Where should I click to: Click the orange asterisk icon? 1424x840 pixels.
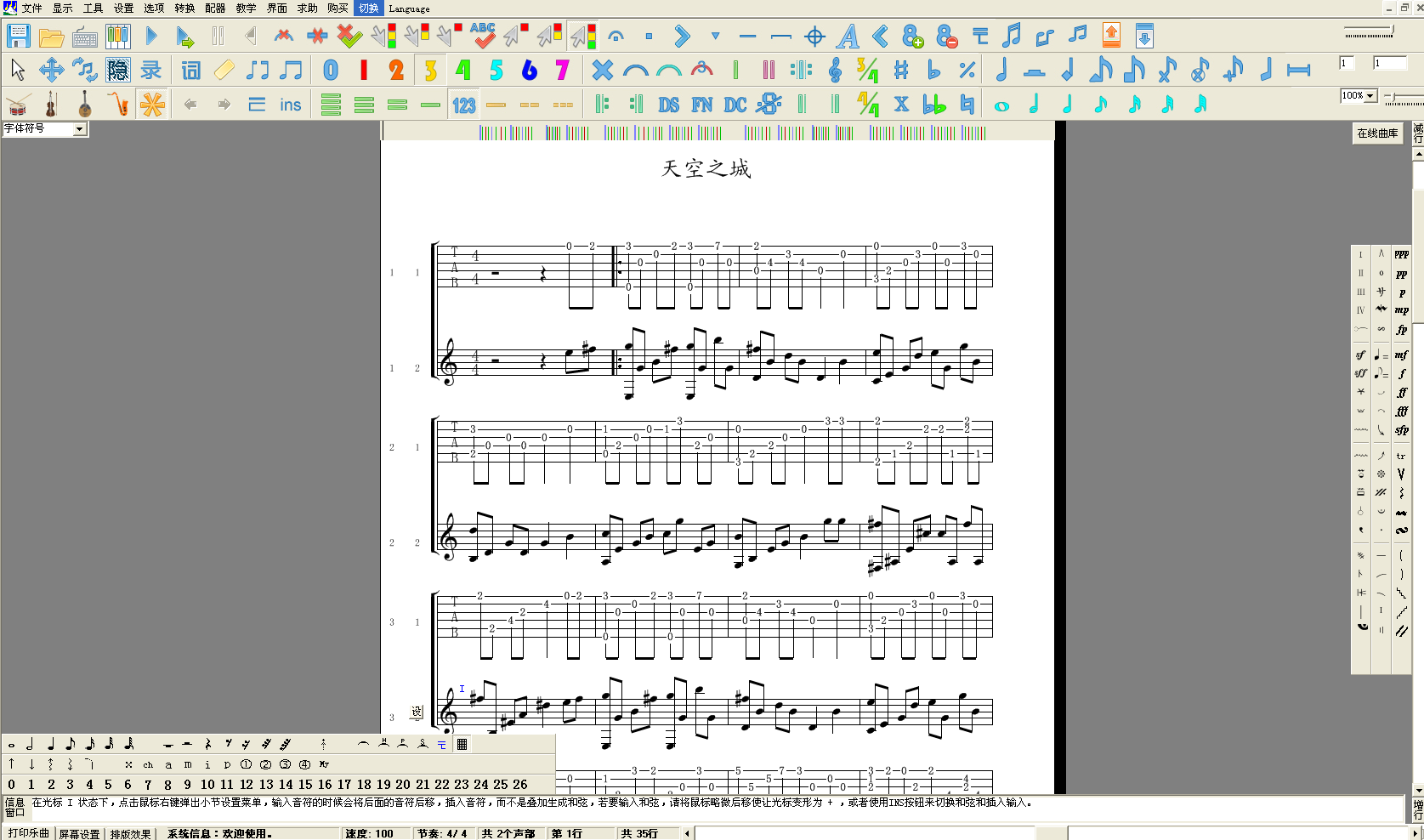(x=152, y=105)
